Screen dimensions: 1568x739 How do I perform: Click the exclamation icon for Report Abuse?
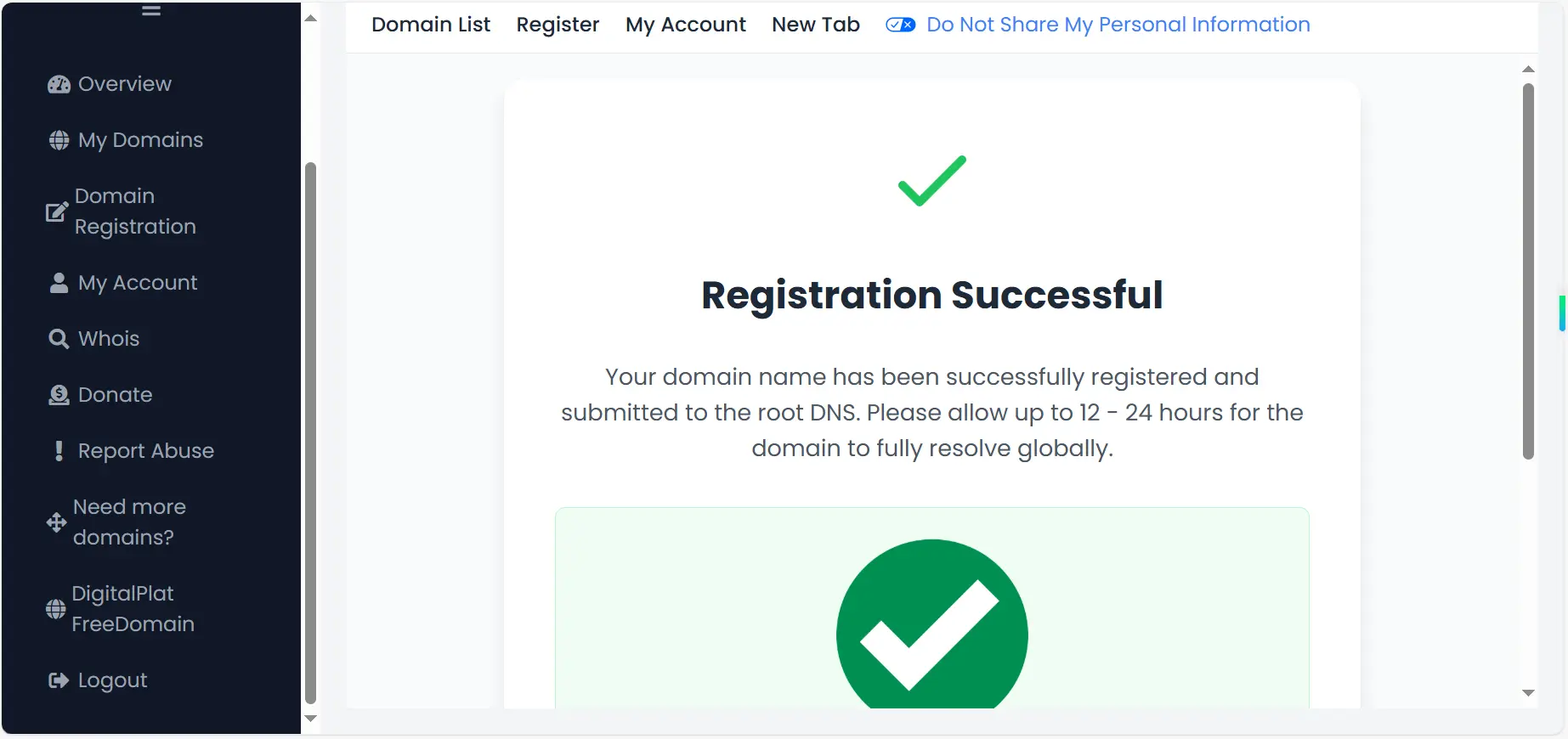tap(59, 451)
